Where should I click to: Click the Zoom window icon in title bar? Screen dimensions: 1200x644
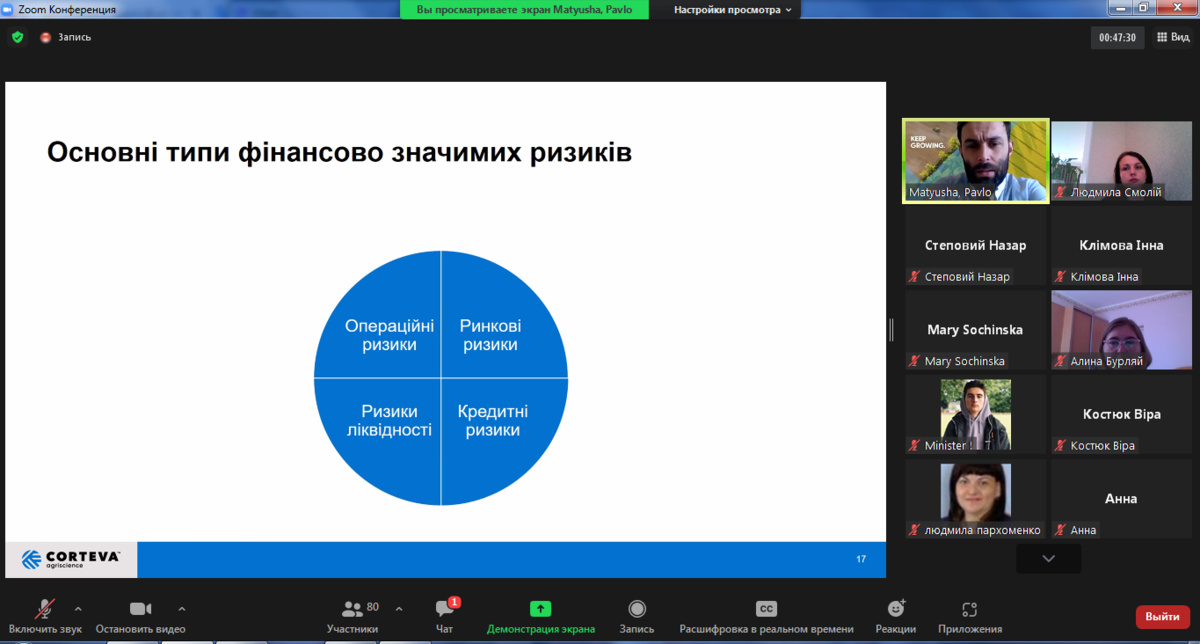tap(8, 9)
